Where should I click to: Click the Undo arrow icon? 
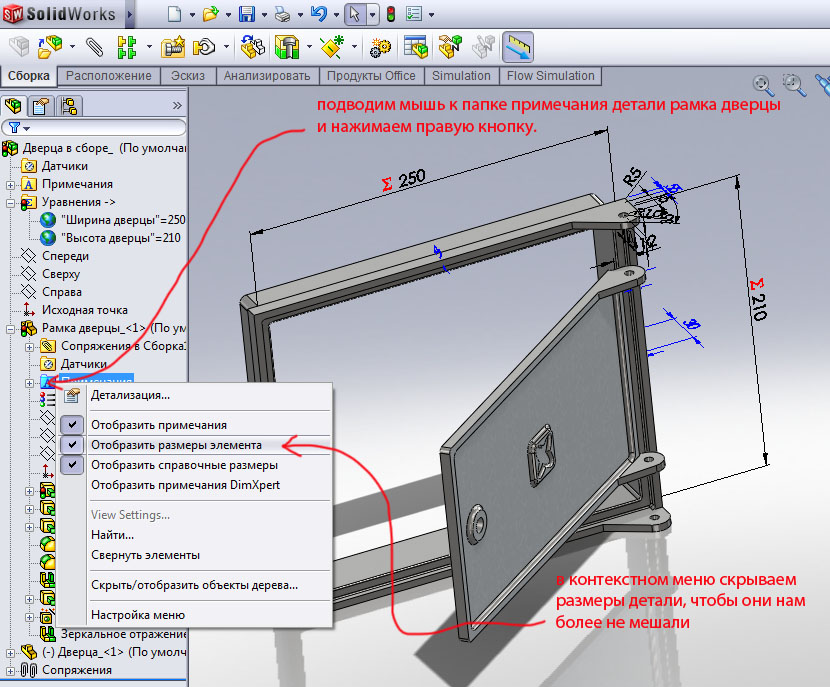click(x=319, y=15)
